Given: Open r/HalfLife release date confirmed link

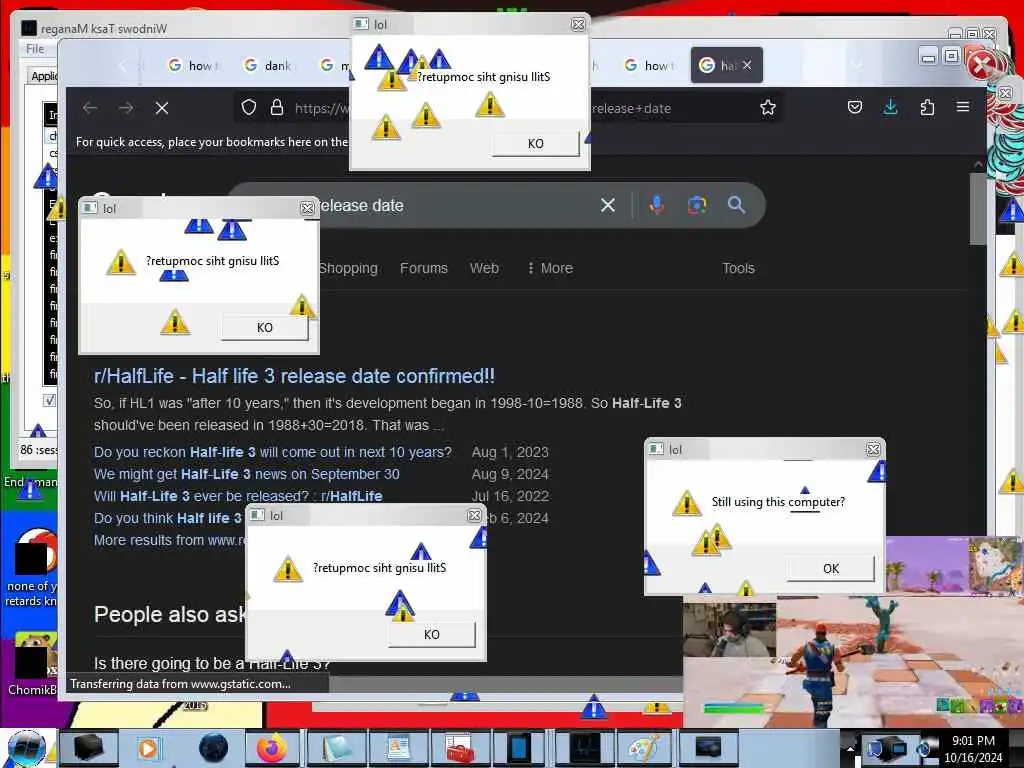Looking at the screenshot, I should point(295,376).
